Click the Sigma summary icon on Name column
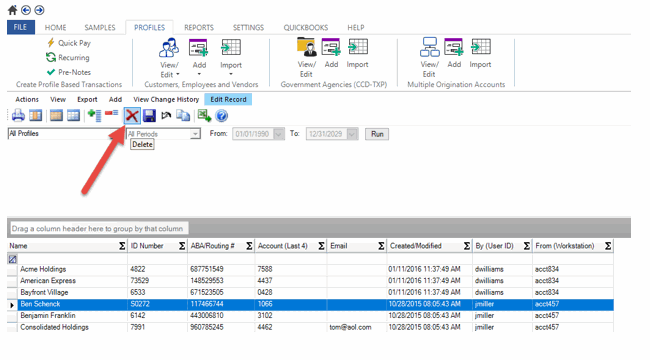 [x=122, y=246]
